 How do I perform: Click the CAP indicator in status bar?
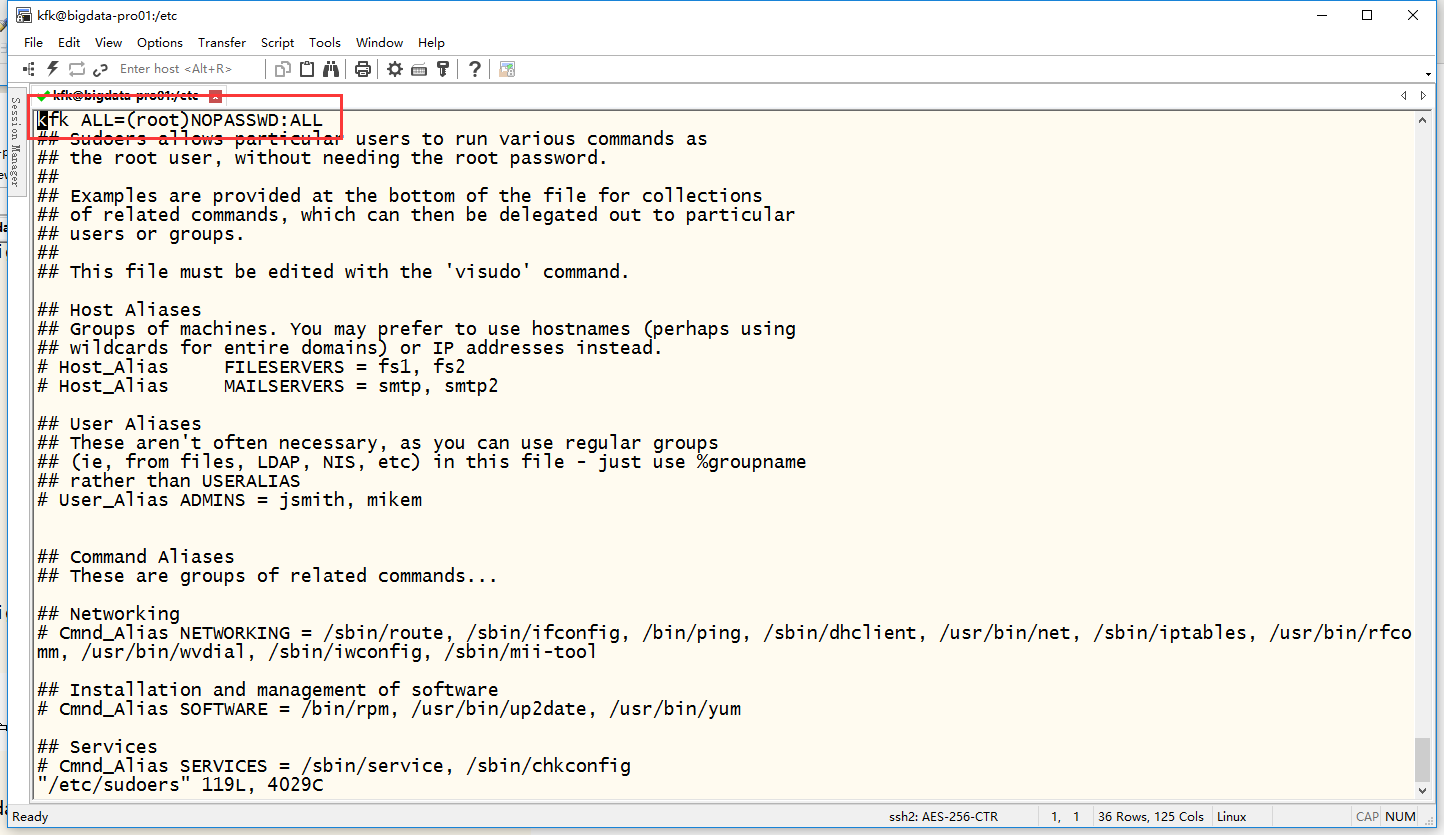click(1367, 817)
